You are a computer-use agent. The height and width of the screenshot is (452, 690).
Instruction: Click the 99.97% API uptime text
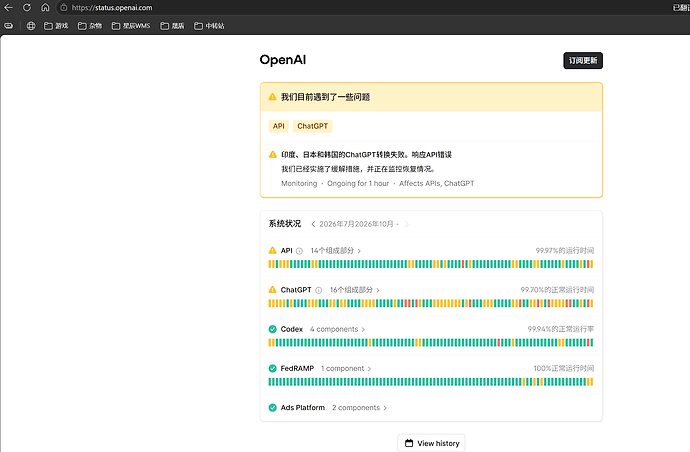(565, 251)
